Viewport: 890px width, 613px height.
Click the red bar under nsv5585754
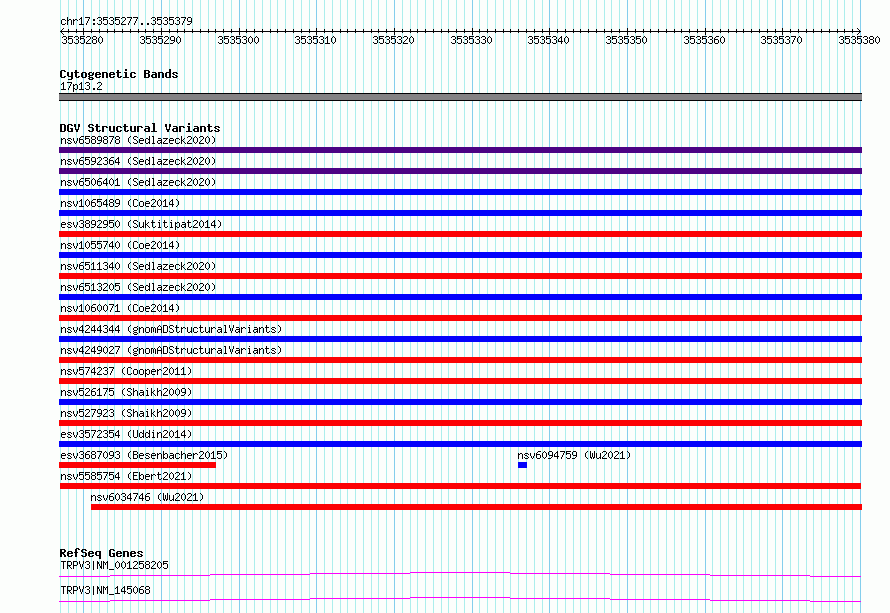coord(460,486)
